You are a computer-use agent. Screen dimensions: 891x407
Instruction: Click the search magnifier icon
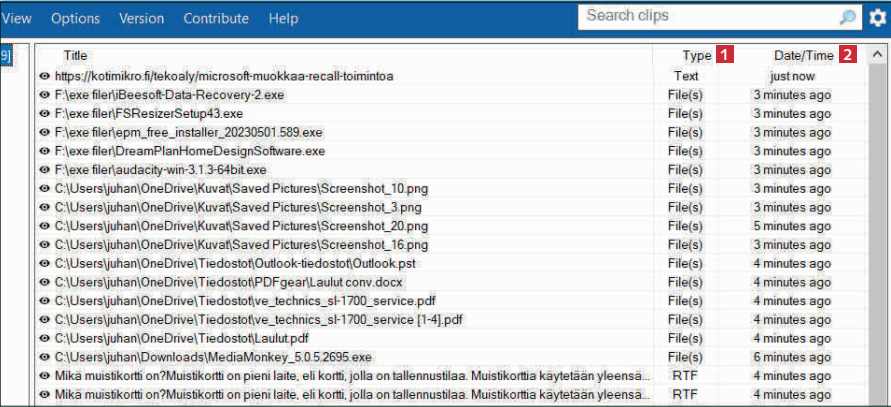(x=846, y=18)
